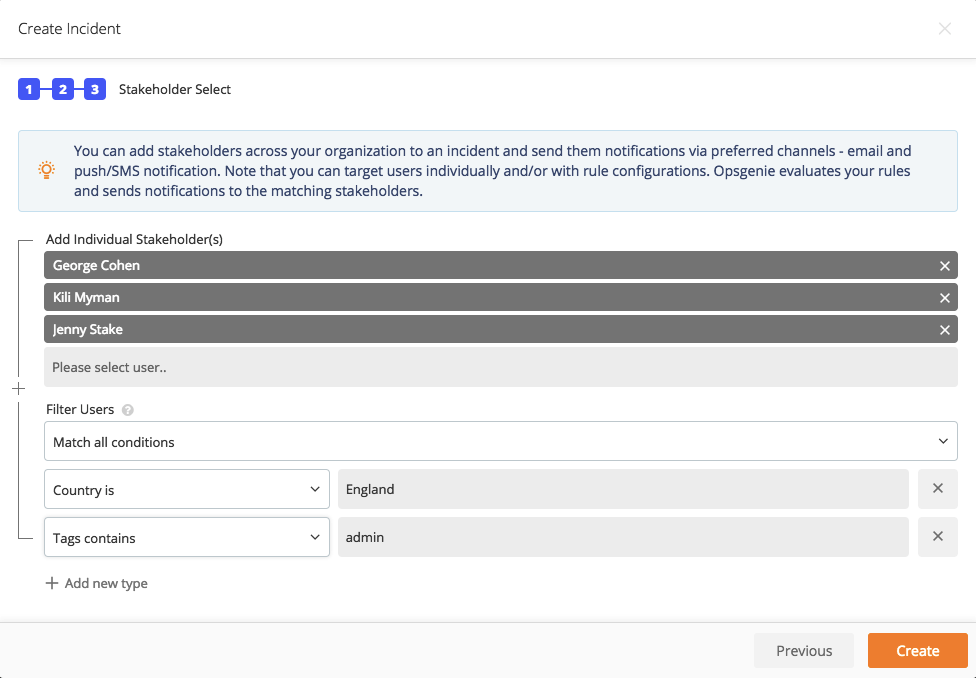Open the Match all conditions dropdown
The image size is (976, 678).
point(500,441)
